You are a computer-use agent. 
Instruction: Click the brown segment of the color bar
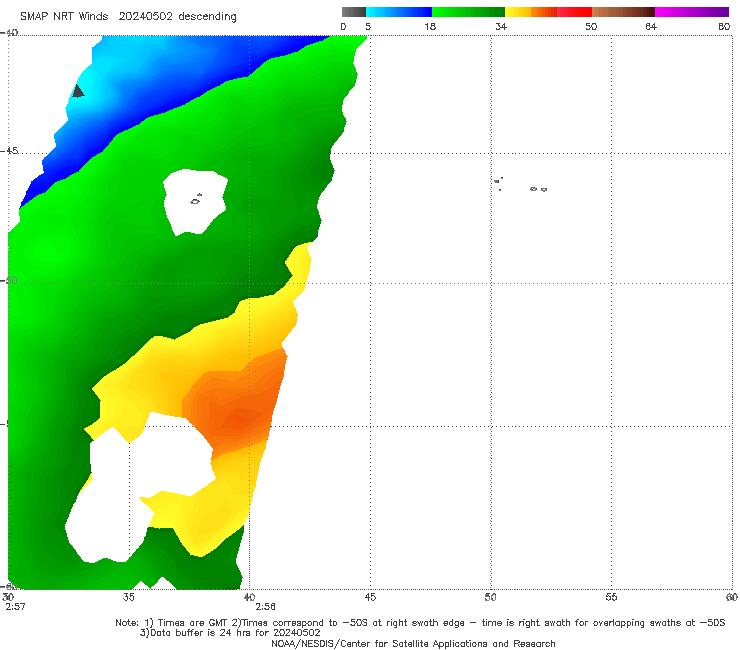(623, 12)
